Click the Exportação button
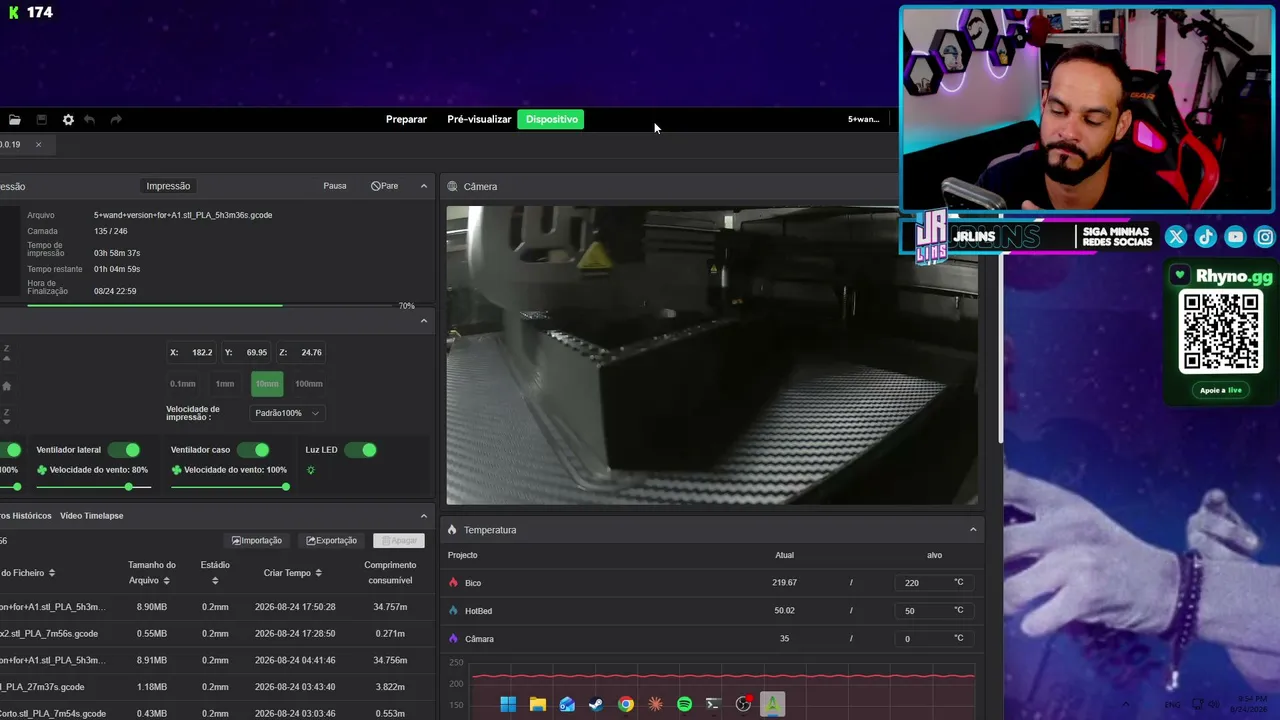Viewport: 1280px width, 720px height. tap(332, 541)
